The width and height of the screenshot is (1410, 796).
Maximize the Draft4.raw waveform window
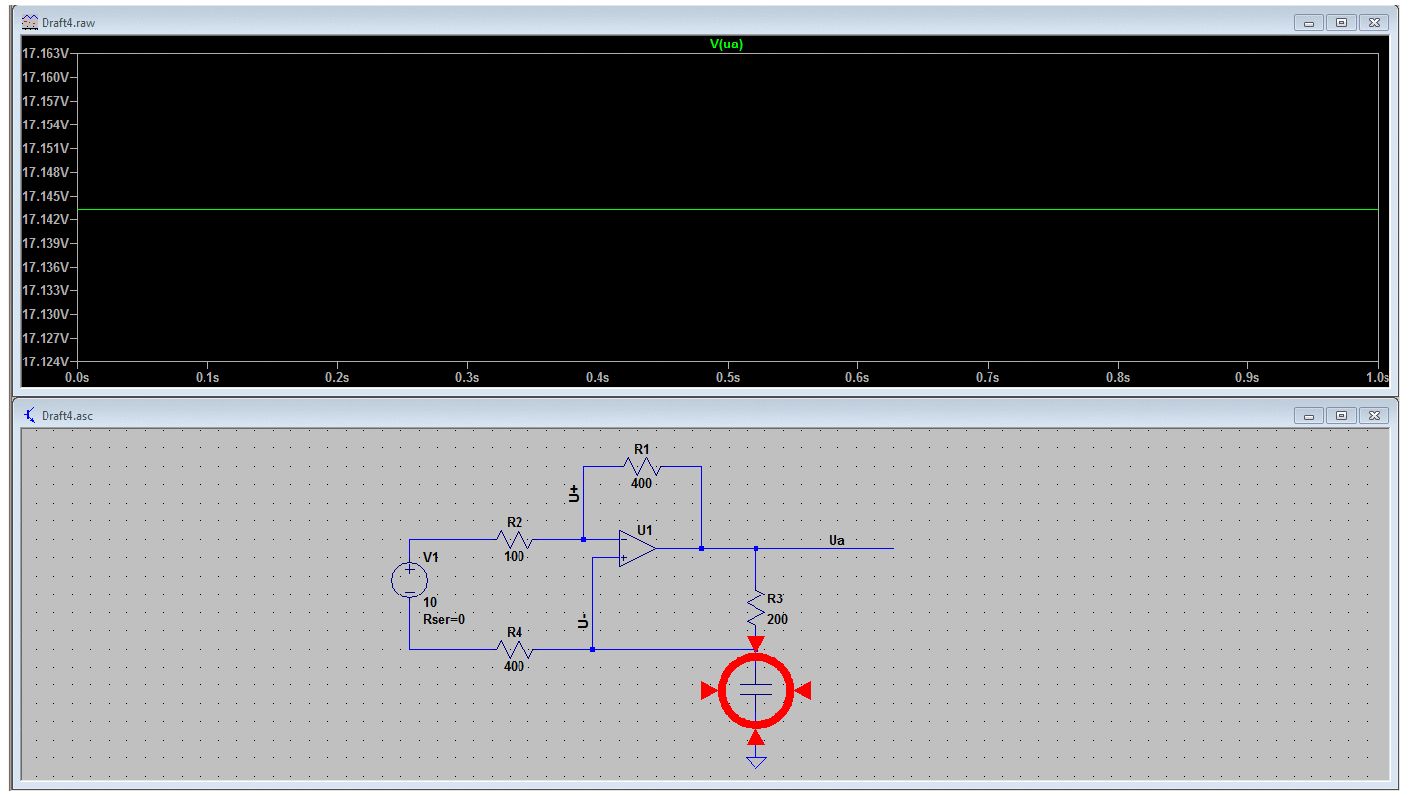coord(1342,22)
